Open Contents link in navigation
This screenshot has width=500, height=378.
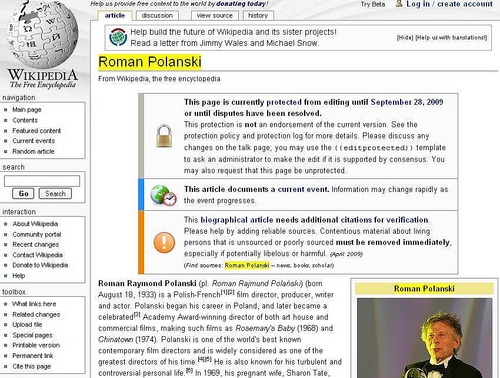pyautogui.click(x=25, y=120)
